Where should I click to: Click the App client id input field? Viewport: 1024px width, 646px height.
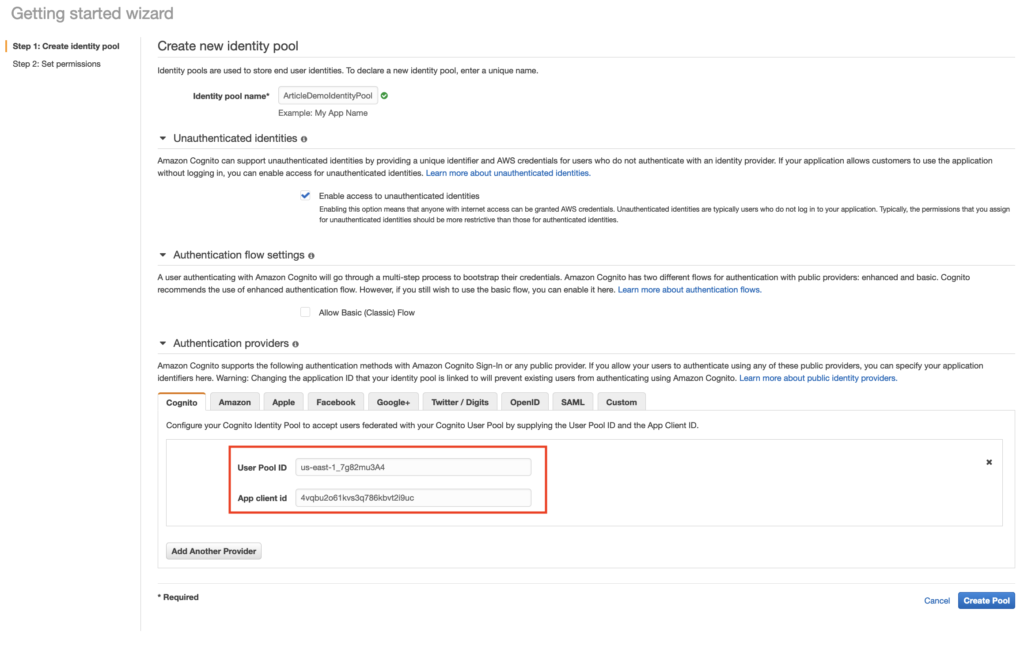(413, 498)
